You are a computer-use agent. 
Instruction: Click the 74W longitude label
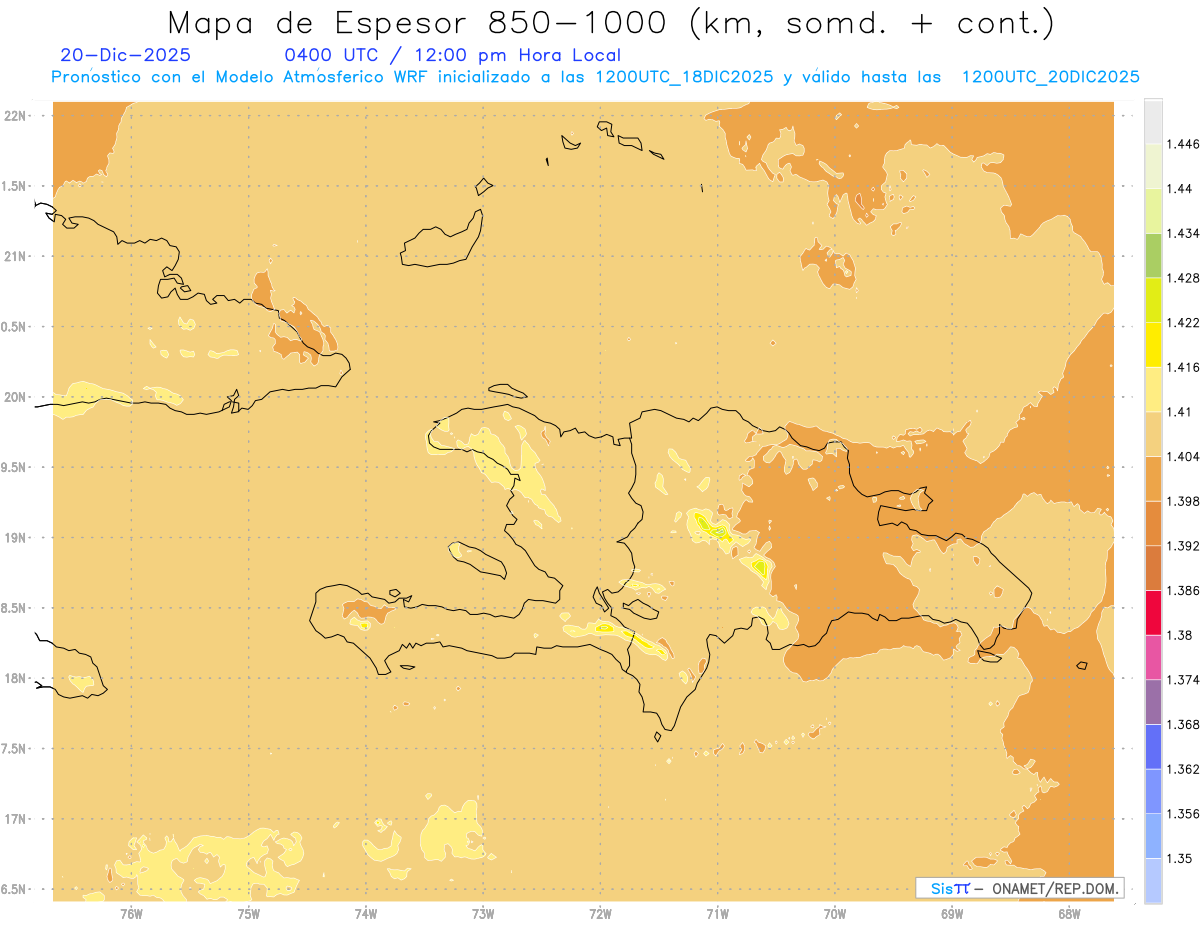click(x=366, y=914)
